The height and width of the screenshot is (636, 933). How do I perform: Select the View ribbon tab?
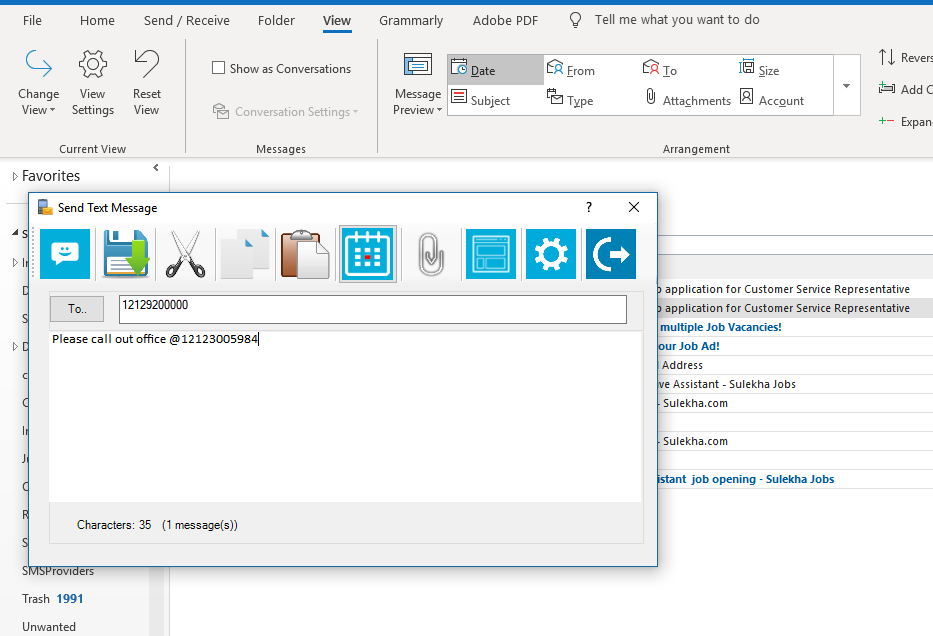(337, 20)
